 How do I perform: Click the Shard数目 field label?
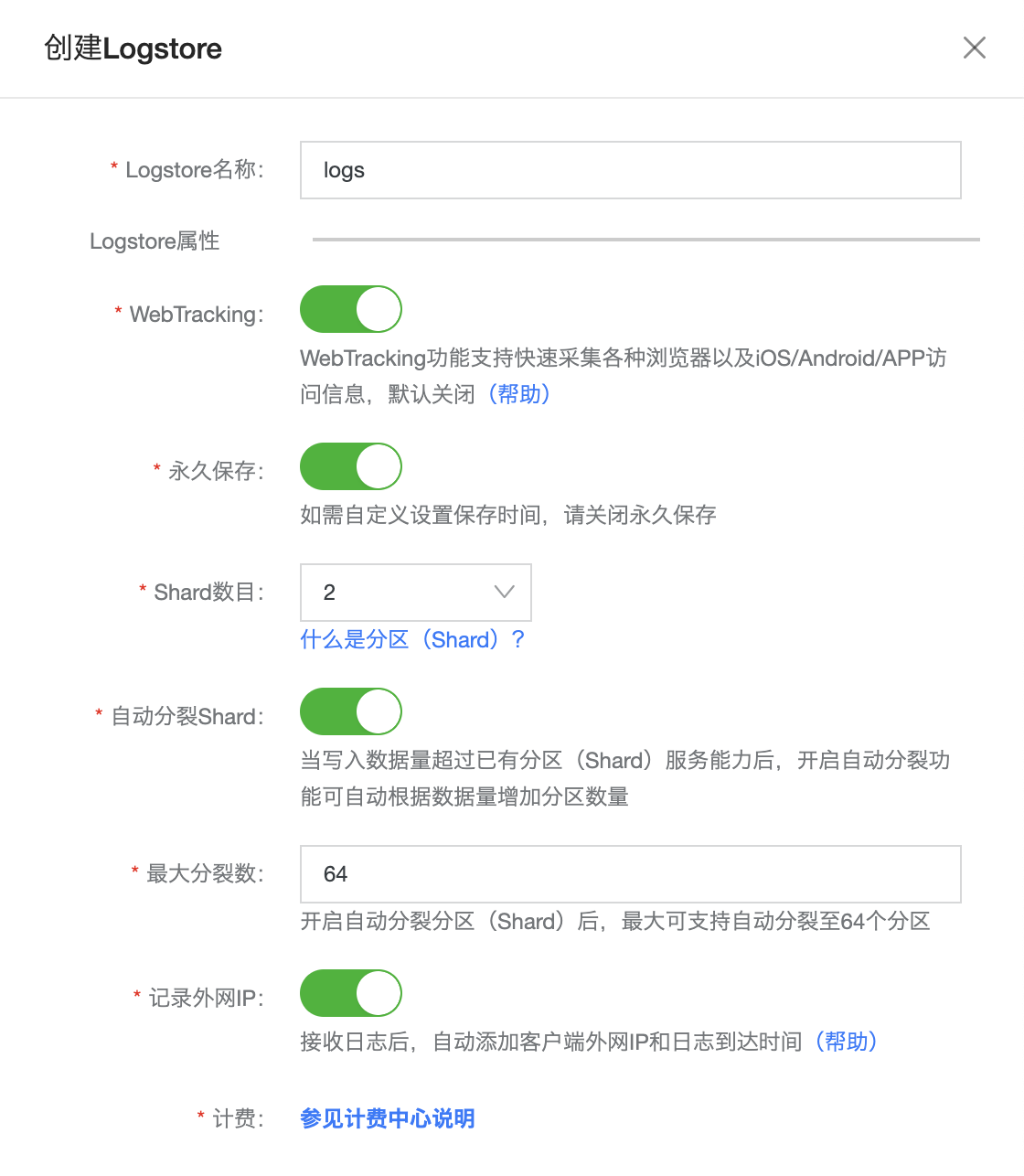(209, 593)
